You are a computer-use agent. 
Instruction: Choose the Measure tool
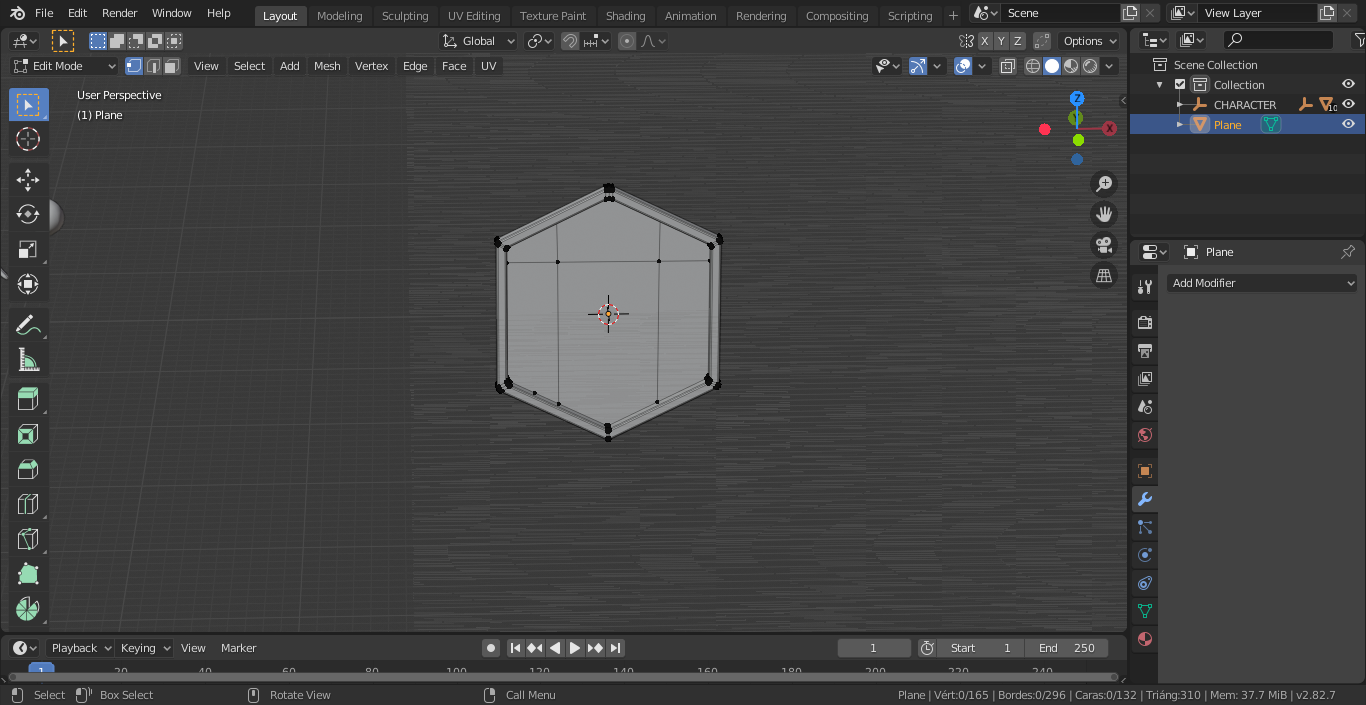pyautogui.click(x=28, y=360)
